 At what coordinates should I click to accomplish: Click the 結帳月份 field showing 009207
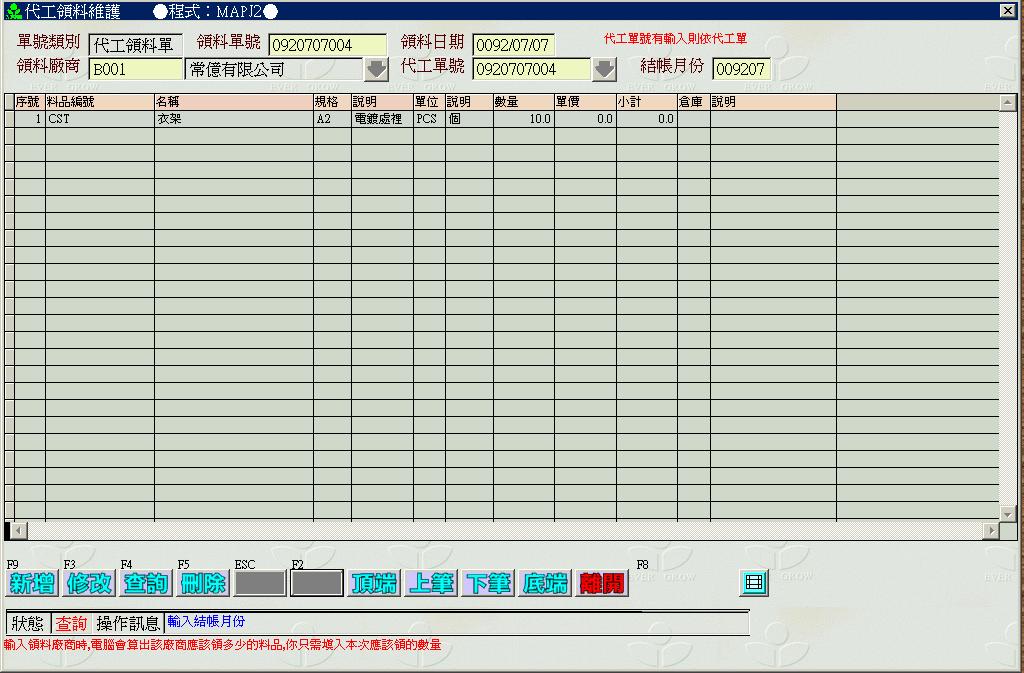coord(741,69)
